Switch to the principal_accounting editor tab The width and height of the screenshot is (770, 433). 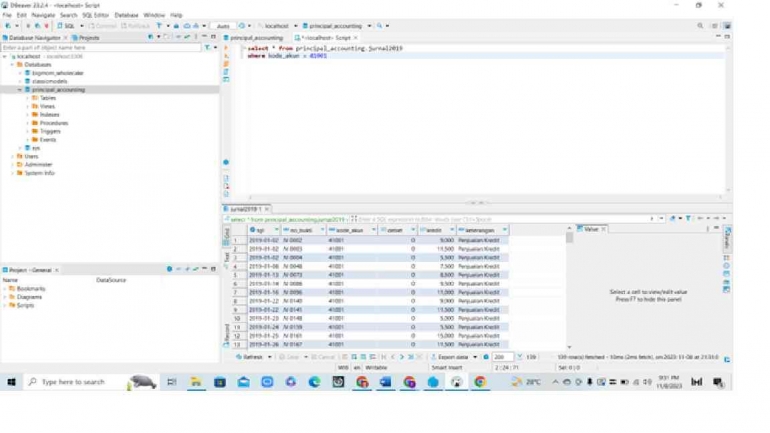253,38
